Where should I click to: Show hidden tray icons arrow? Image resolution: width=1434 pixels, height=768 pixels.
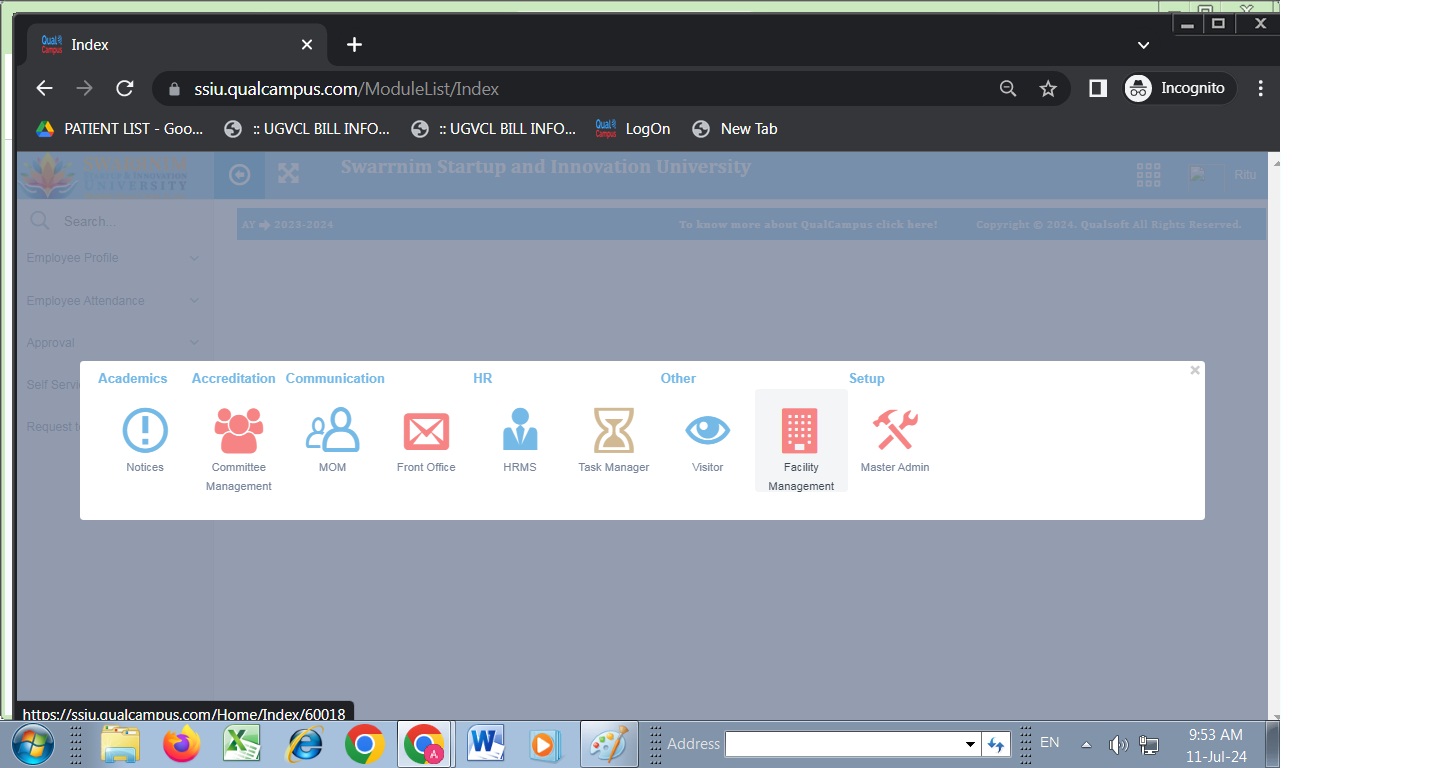[x=1086, y=745]
